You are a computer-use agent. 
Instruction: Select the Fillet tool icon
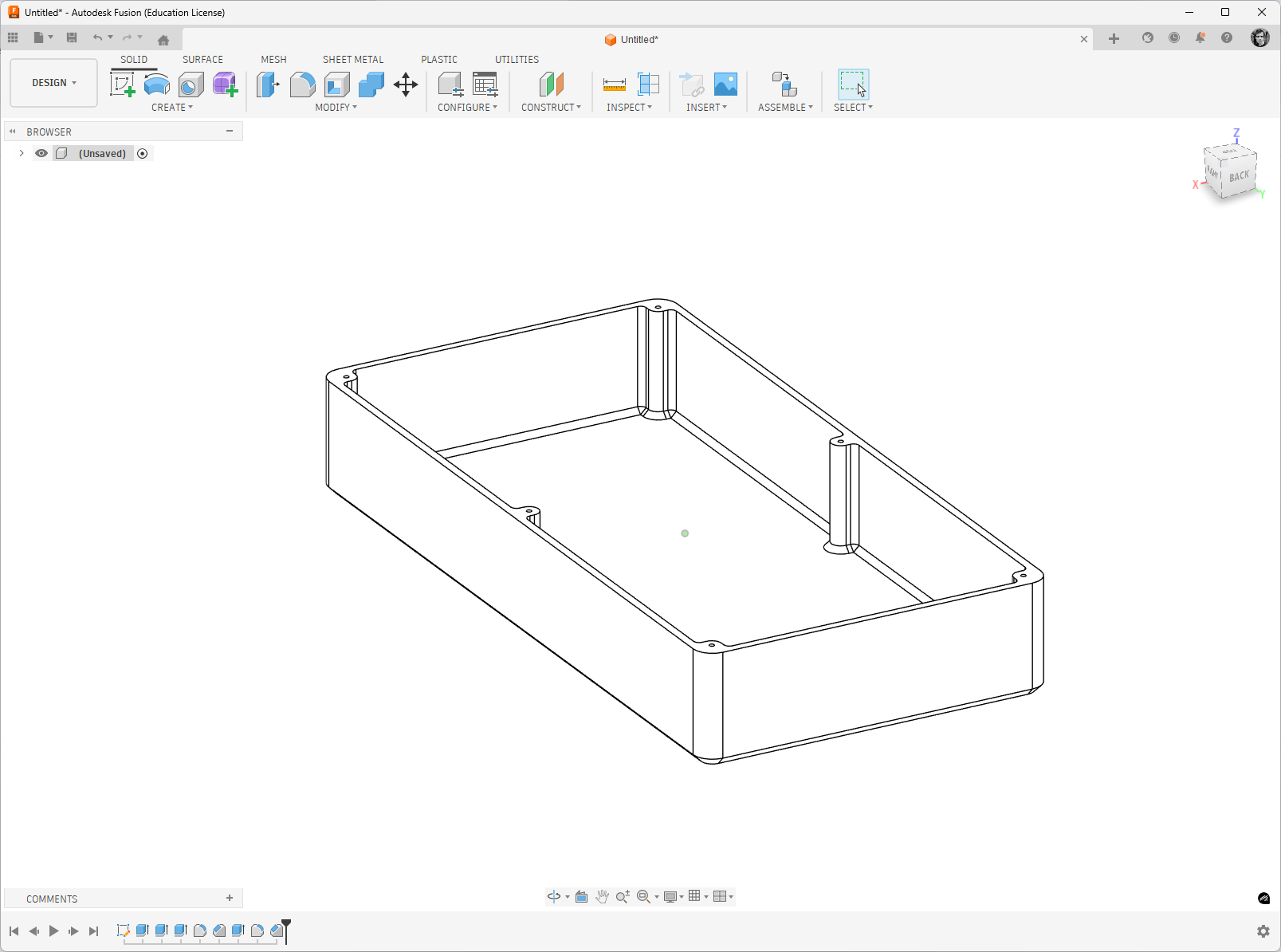coord(302,84)
